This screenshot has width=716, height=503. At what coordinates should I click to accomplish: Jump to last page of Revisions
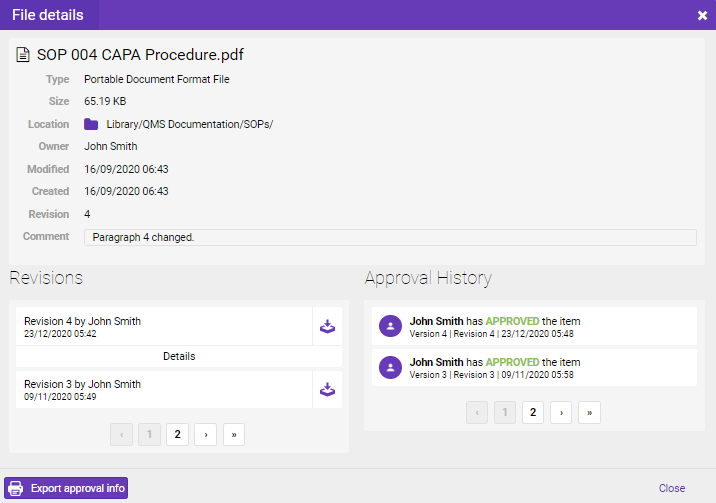234,434
